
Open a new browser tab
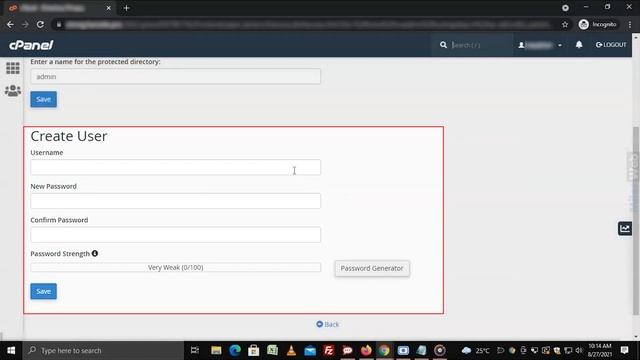point(127,8)
